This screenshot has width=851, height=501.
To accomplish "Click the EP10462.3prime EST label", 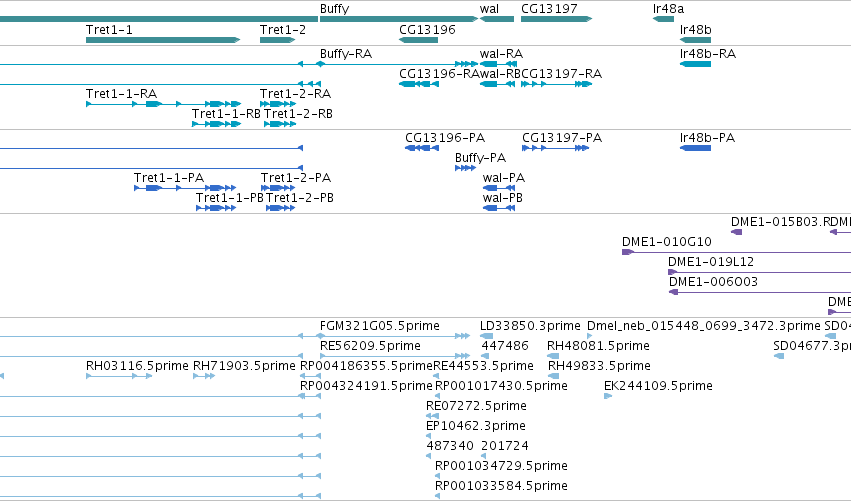I will [x=475, y=427].
